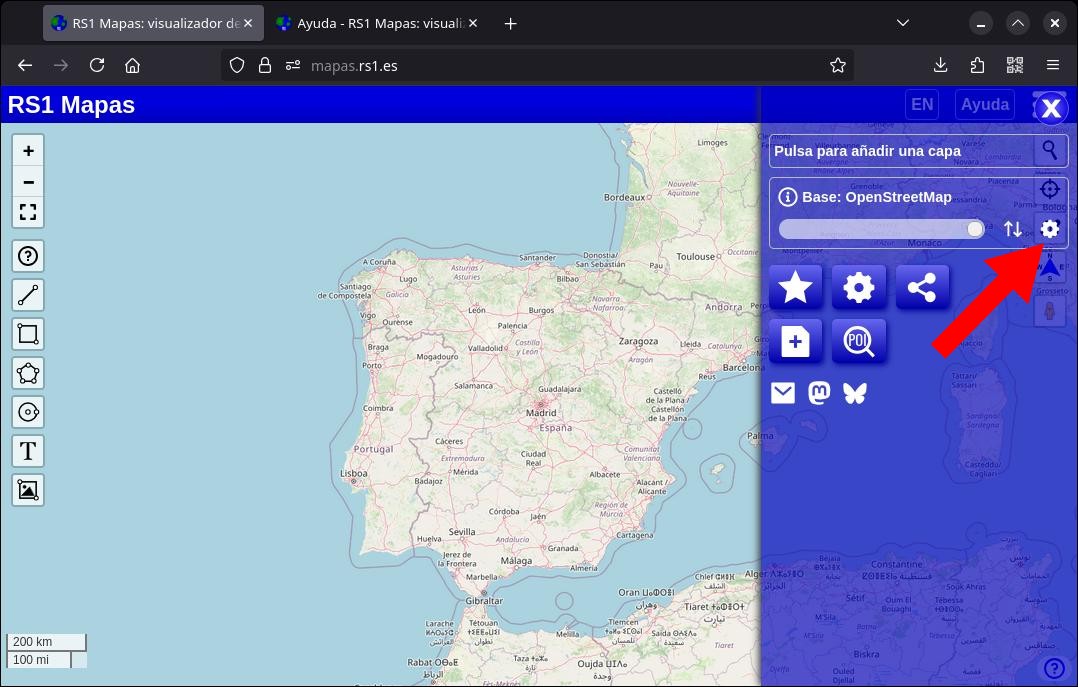Select the image insertion tool

pos(28,490)
